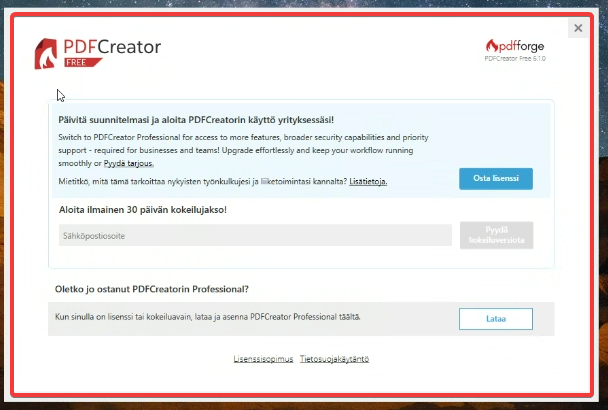
Task: Click the 'Päivitä suunnitelmasi' bold heading
Action: coord(203,119)
